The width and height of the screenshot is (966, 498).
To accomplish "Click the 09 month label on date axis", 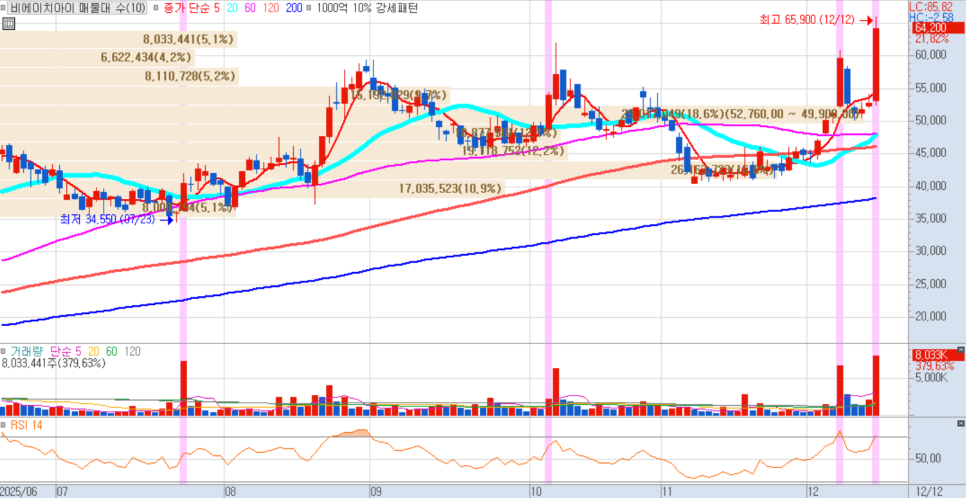I will pyautogui.click(x=376, y=492).
